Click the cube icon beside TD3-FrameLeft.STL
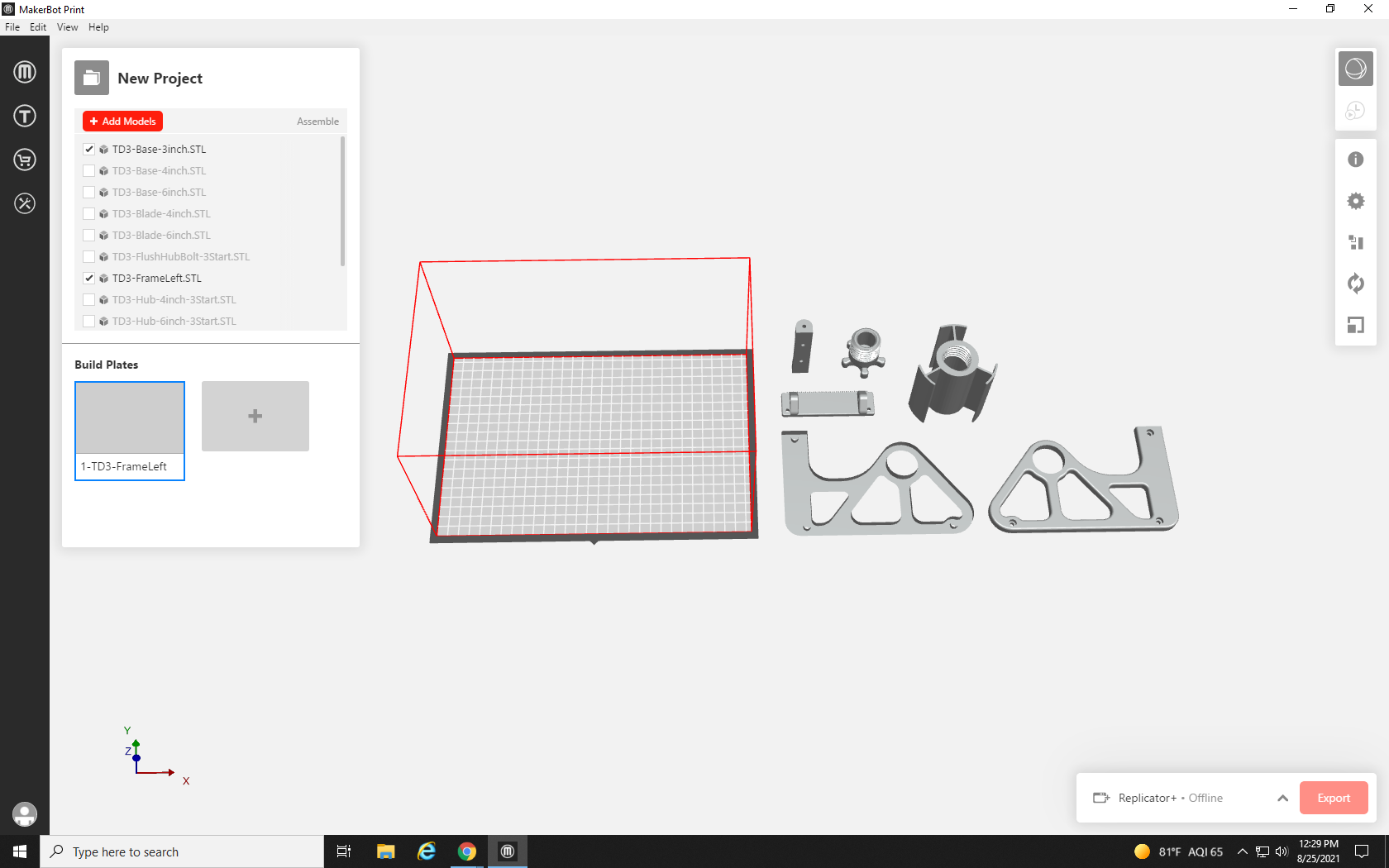The image size is (1389, 868). [x=103, y=279]
